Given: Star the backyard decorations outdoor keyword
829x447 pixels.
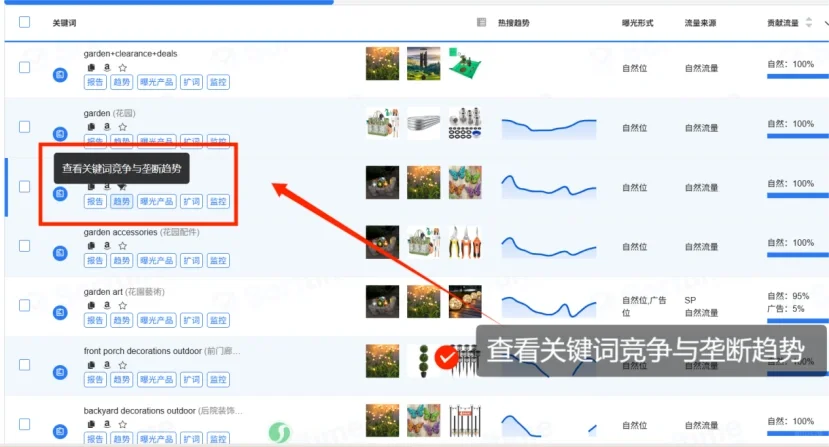Looking at the screenshot, I should click(123, 424).
